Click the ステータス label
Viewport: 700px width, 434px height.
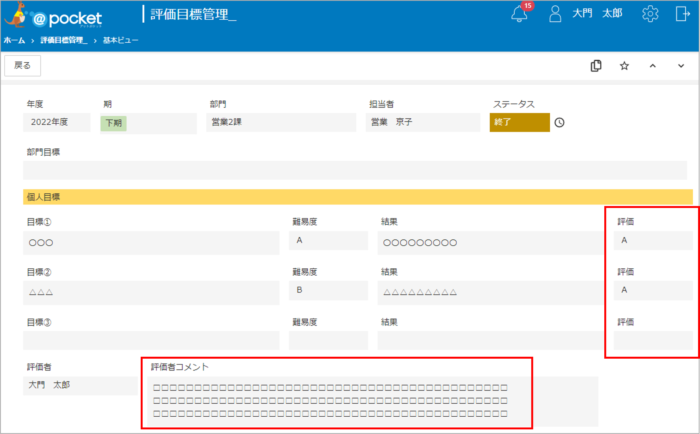pyautogui.click(x=513, y=104)
